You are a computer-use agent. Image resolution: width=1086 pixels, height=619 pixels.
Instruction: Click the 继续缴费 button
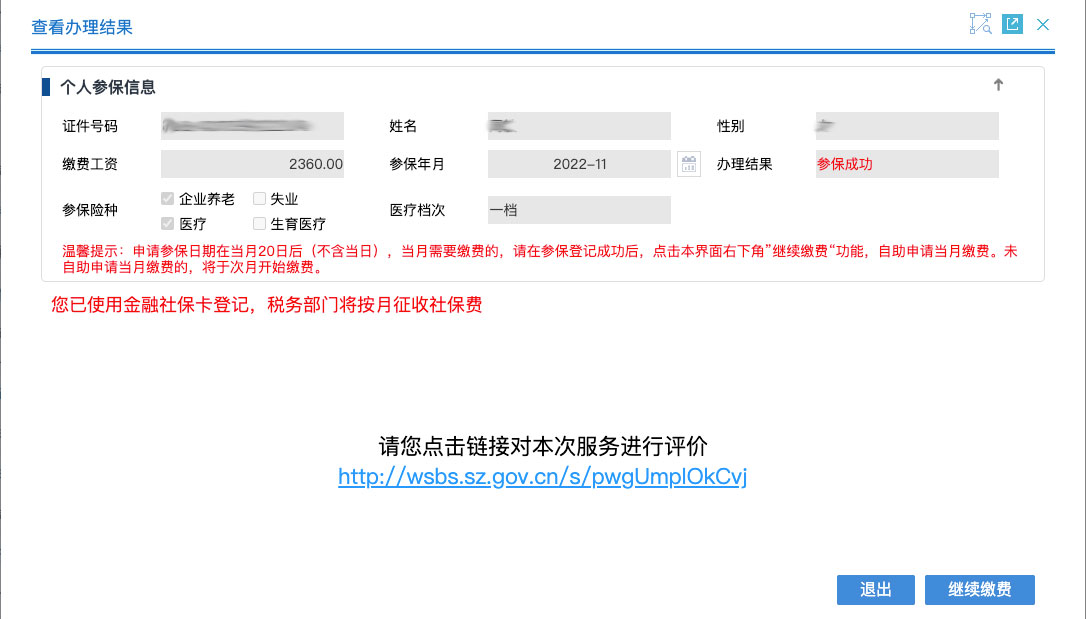click(x=980, y=590)
